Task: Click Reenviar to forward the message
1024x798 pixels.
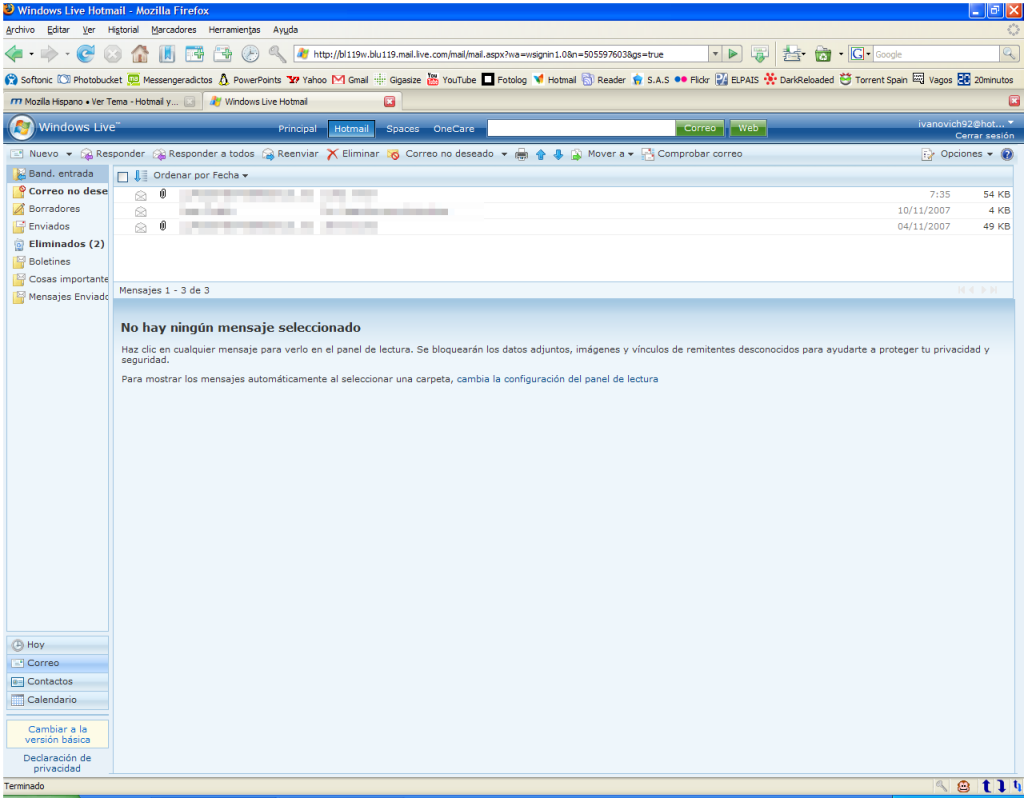Action: (290, 154)
